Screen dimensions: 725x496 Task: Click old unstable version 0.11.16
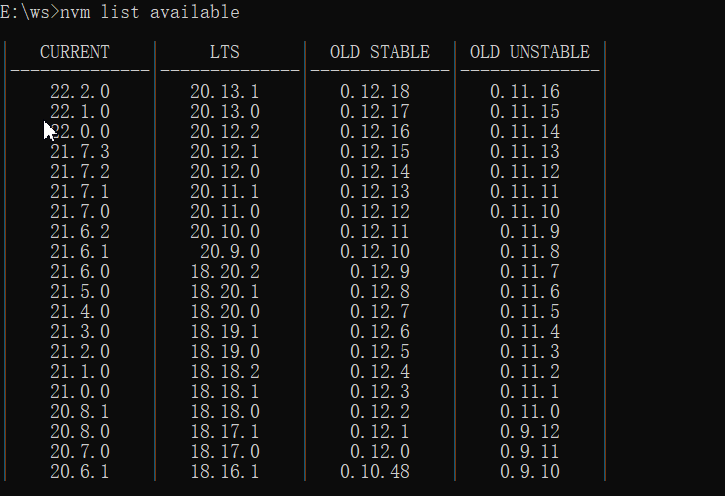coord(525,92)
